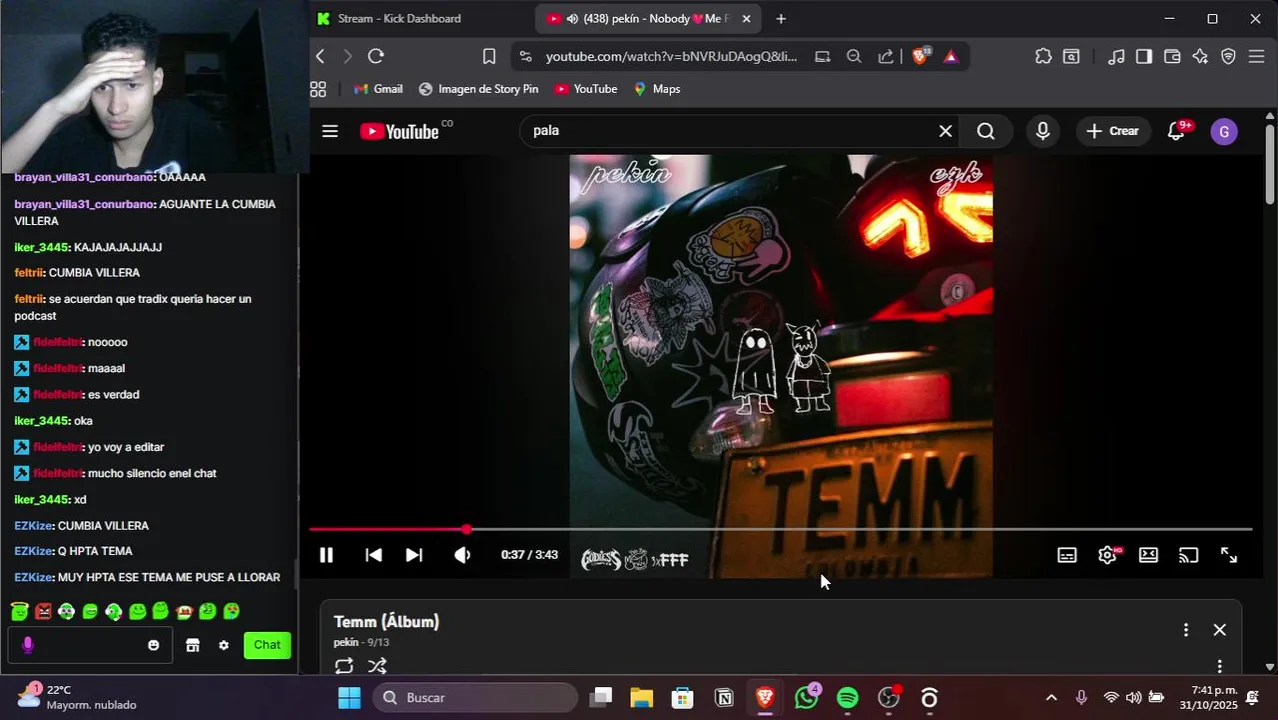1278x720 pixels.
Task: Open WhatsApp from the taskbar
Action: click(806, 697)
